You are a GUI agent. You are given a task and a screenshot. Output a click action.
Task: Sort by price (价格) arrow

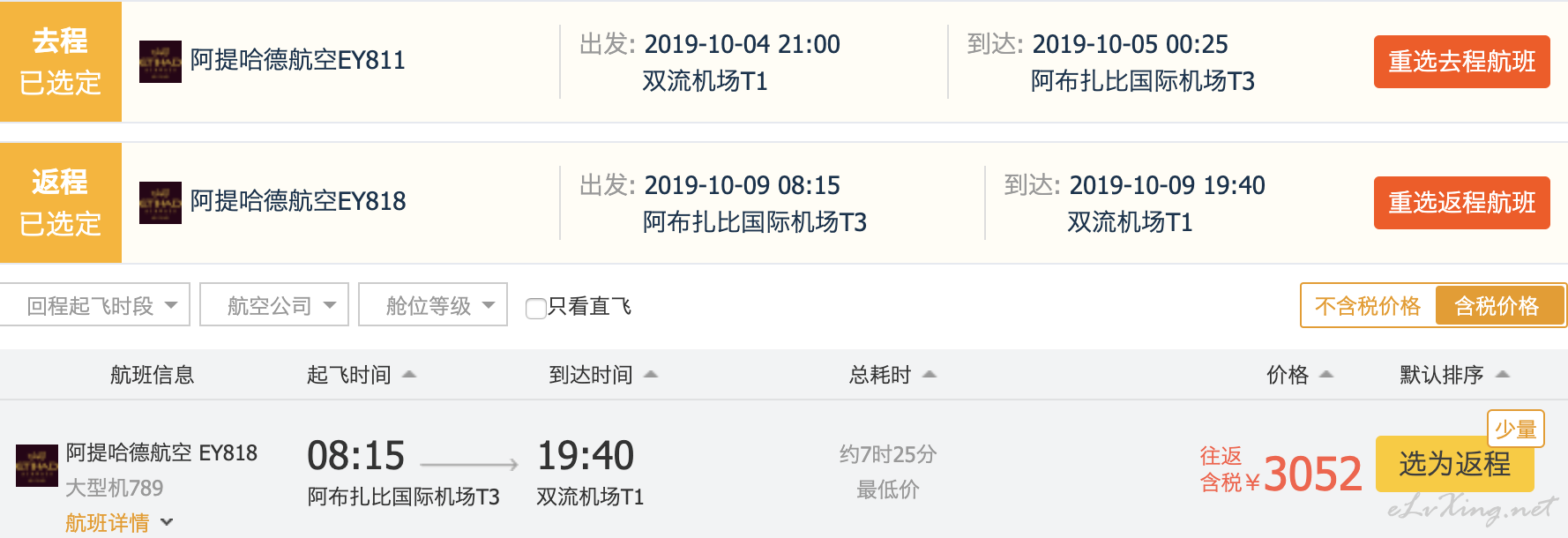point(1325,375)
